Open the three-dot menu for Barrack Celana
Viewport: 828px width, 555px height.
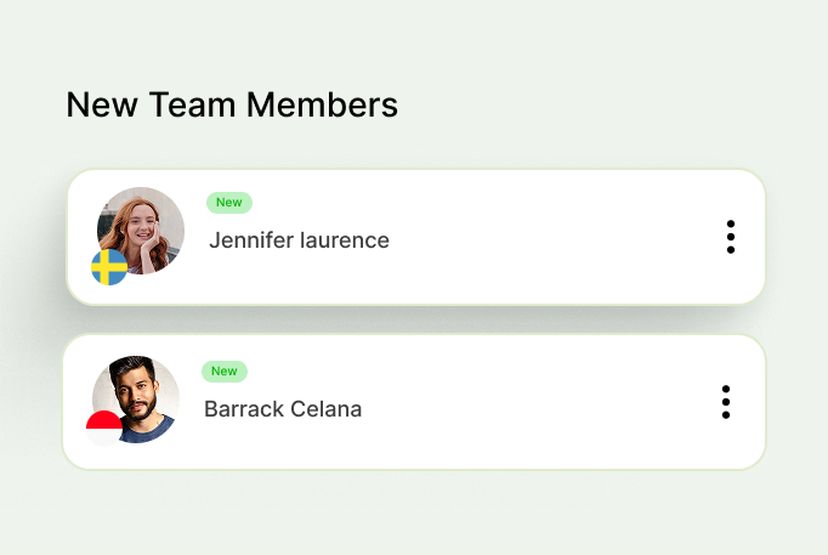coord(726,402)
